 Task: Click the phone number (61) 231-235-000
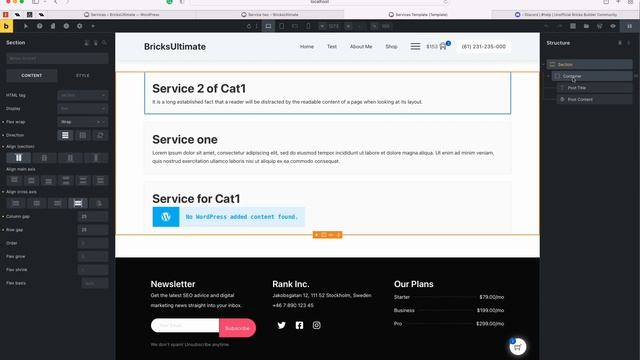pyautogui.click(x=484, y=47)
